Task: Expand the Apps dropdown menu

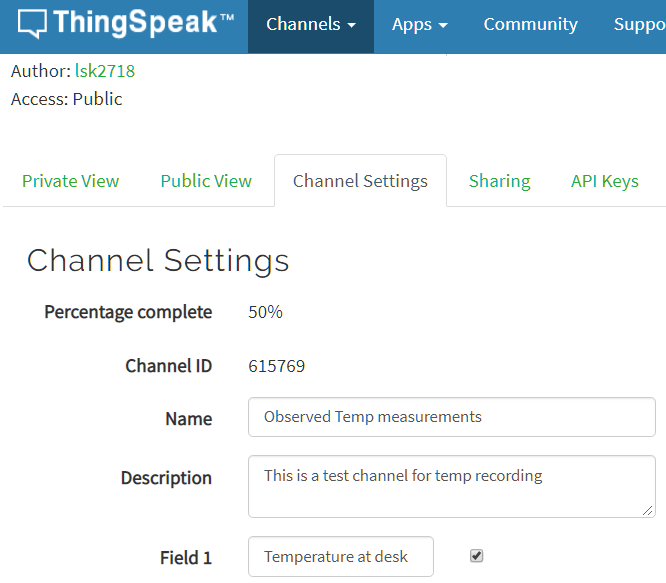Action: [419, 25]
